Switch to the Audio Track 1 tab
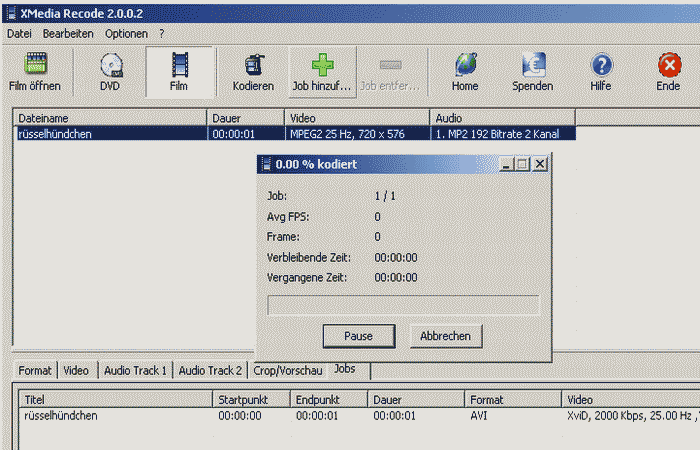Viewport: 700px width, 450px height. coord(136,370)
